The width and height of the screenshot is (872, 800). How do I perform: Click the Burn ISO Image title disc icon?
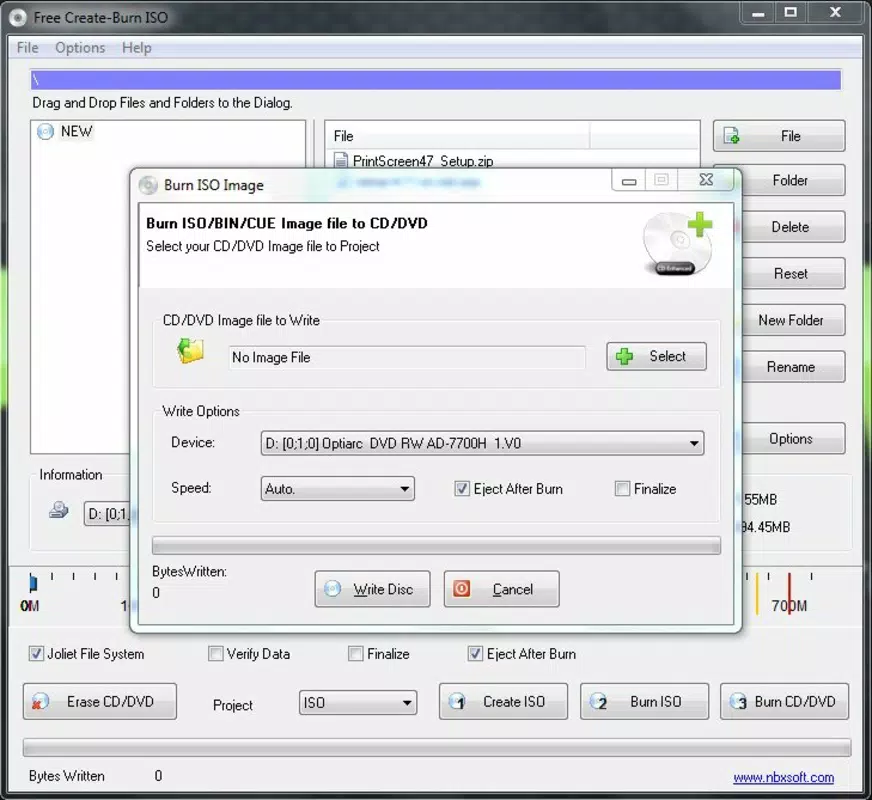(148, 185)
